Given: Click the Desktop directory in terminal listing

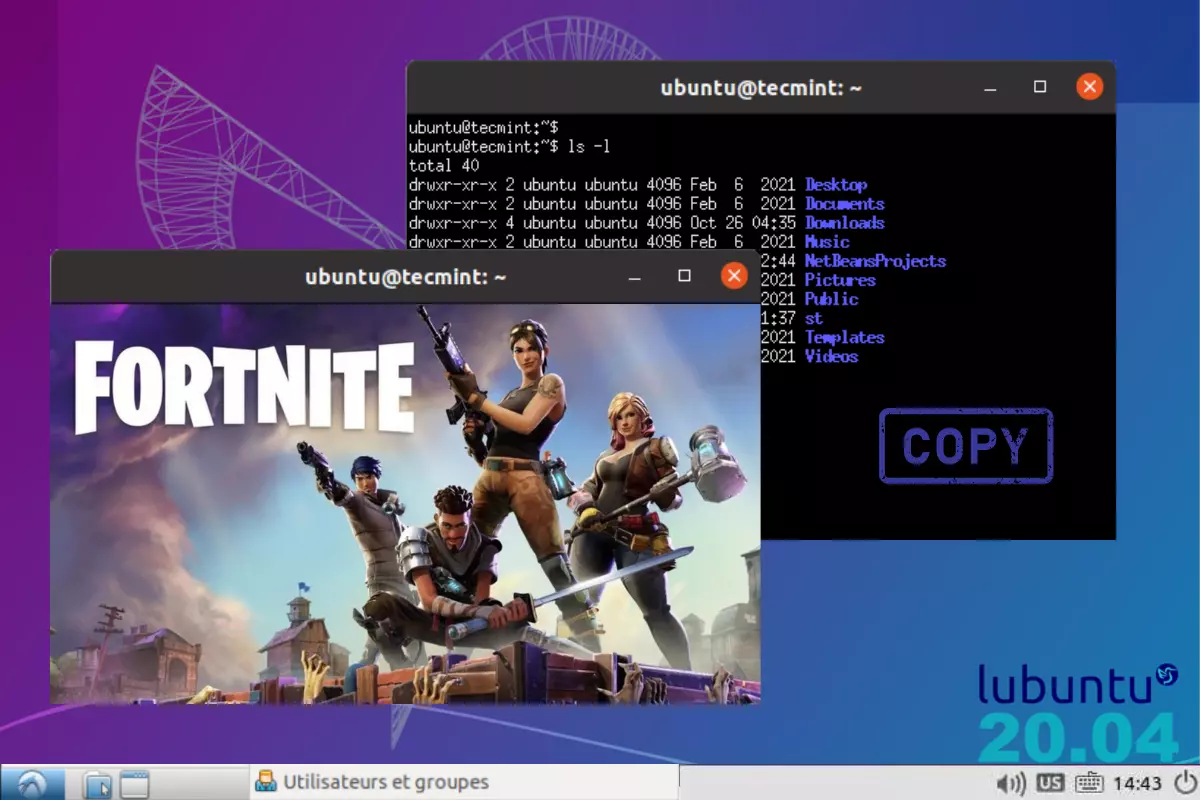Looking at the screenshot, I should point(836,185).
